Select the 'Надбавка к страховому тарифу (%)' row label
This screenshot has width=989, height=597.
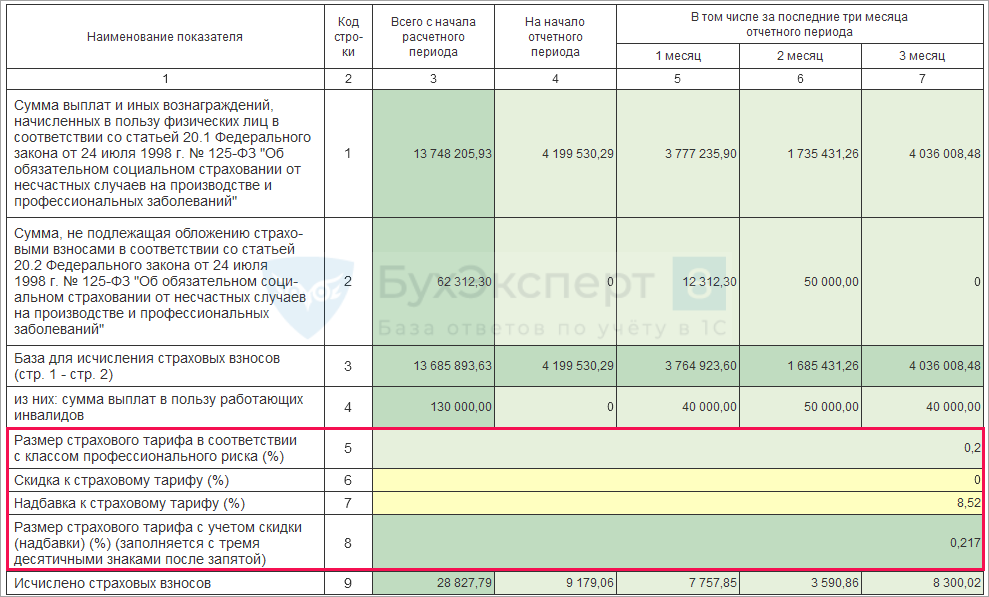tap(165, 503)
